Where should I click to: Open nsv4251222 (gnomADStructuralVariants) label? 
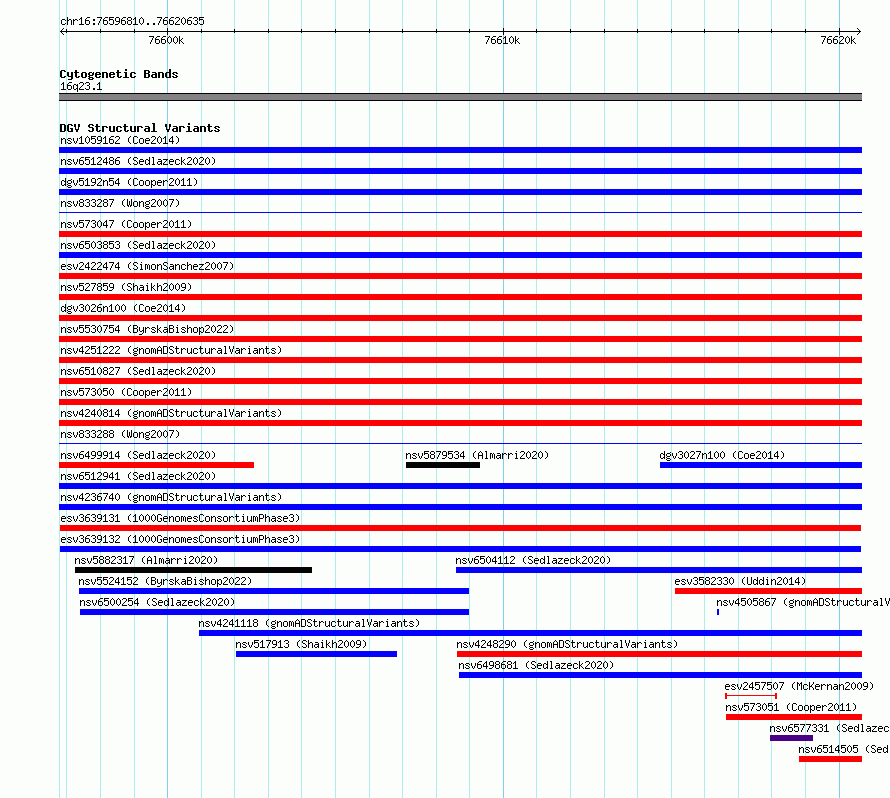pos(171,350)
